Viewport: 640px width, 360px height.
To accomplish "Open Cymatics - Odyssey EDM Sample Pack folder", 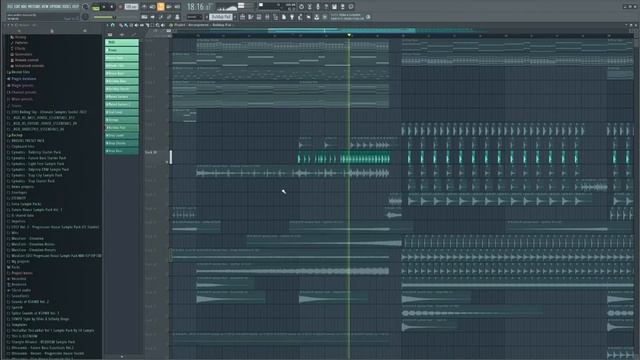I will pyautogui.click(x=40, y=169).
